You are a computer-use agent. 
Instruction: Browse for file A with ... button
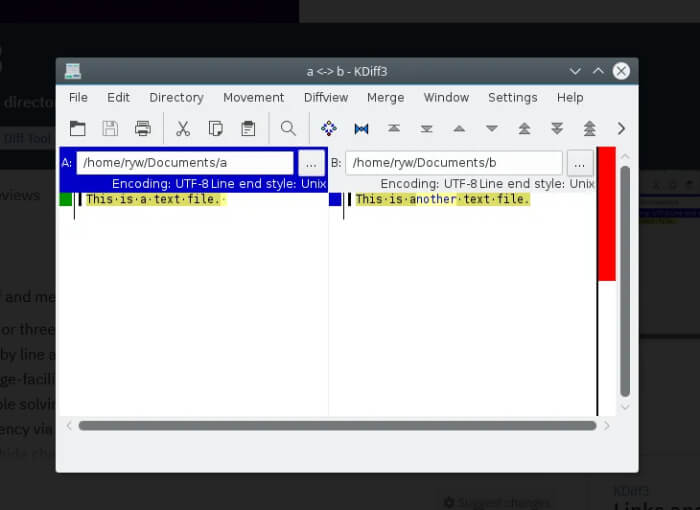[311, 163]
